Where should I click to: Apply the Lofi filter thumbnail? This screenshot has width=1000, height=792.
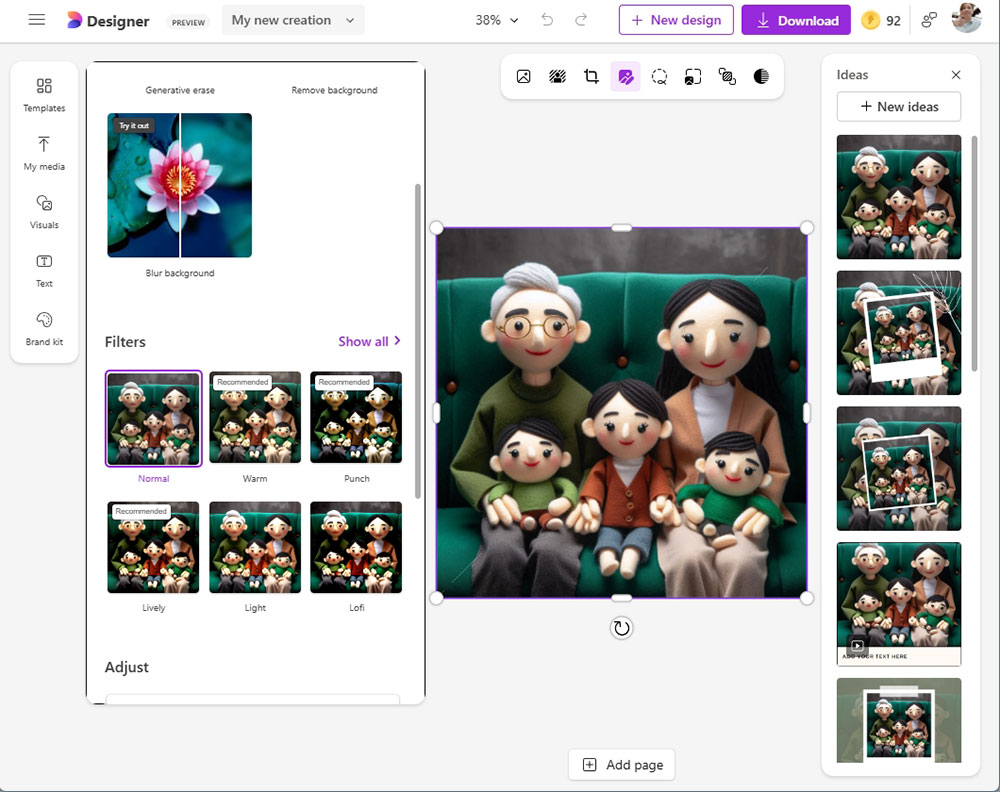(356, 547)
